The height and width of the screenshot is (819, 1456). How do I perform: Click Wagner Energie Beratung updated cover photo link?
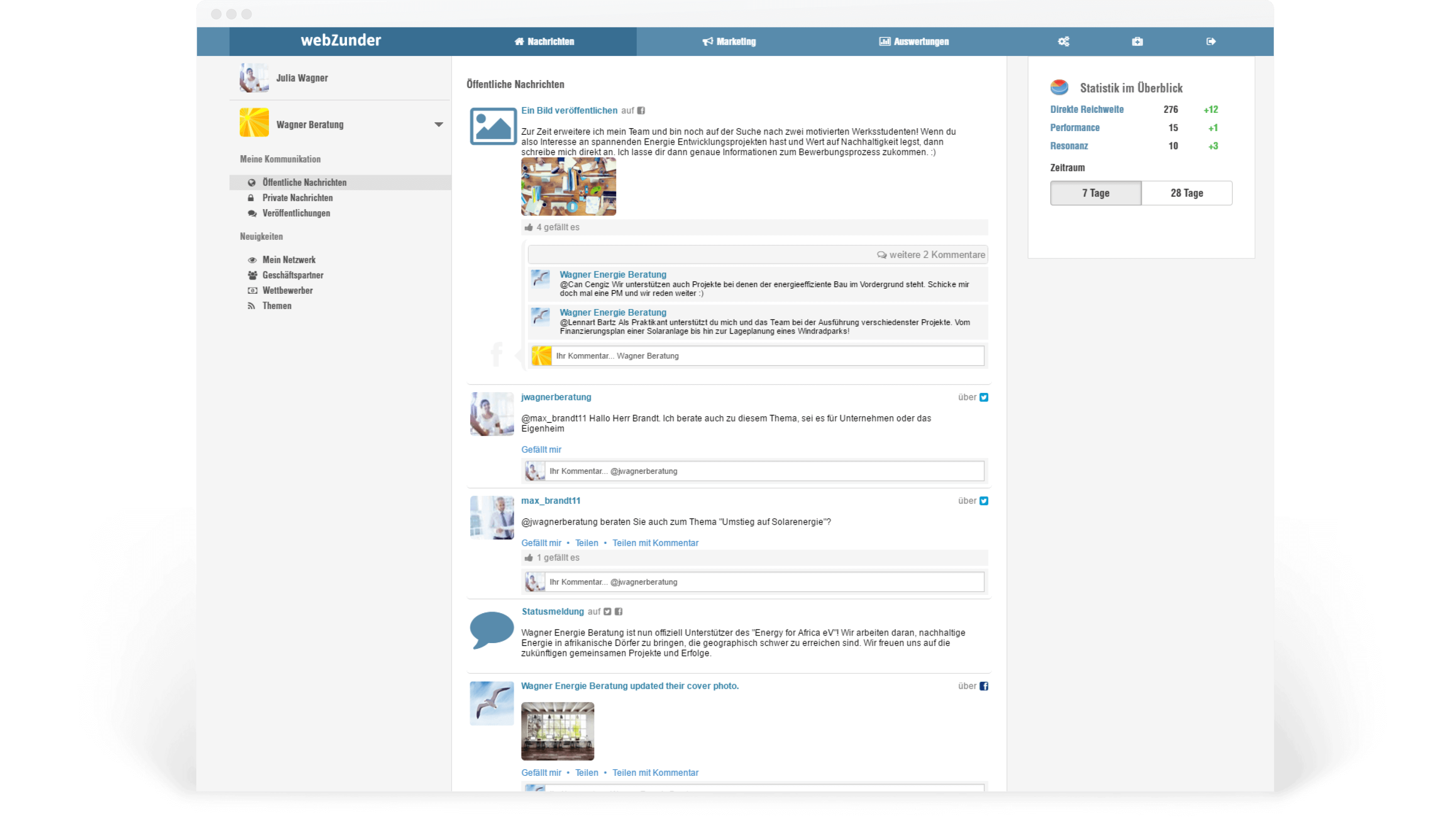tap(630, 686)
